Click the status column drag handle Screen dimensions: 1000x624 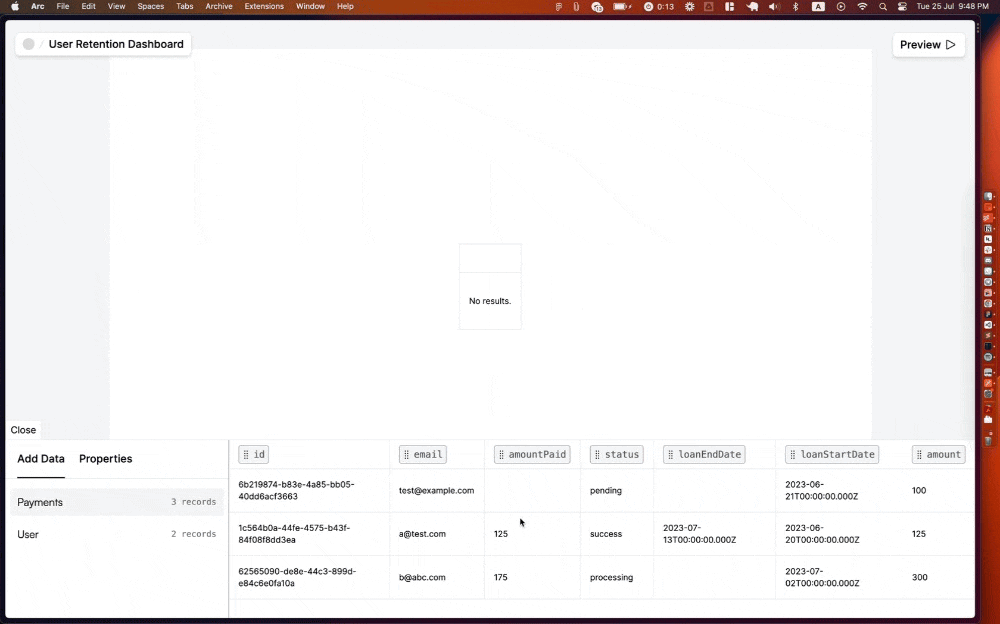pos(598,455)
